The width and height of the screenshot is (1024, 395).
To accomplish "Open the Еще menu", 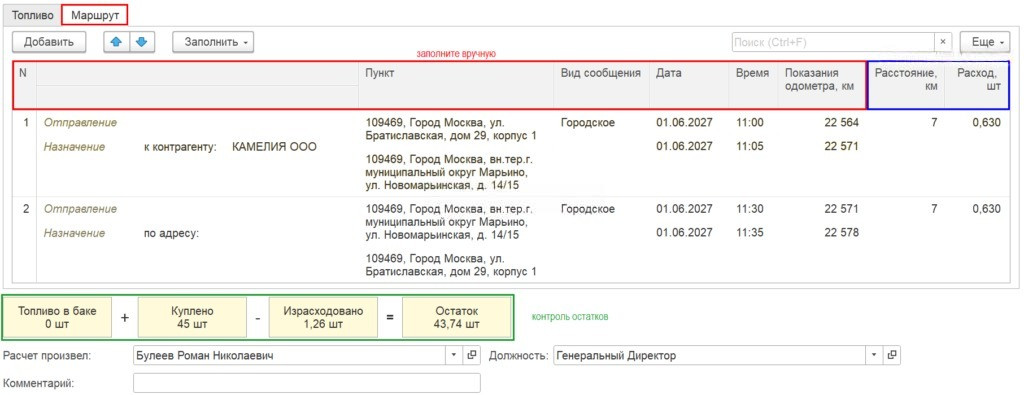I will tap(985, 42).
